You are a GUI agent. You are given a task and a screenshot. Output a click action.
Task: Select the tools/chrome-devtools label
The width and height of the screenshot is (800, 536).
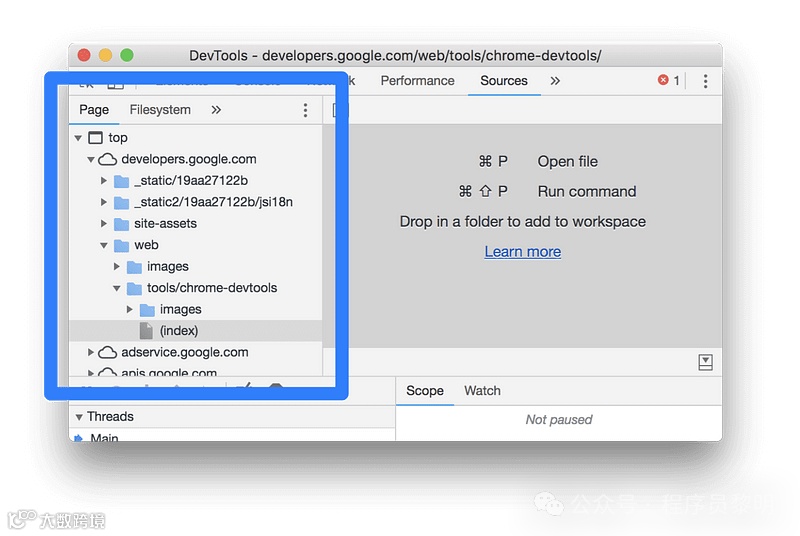click(212, 288)
